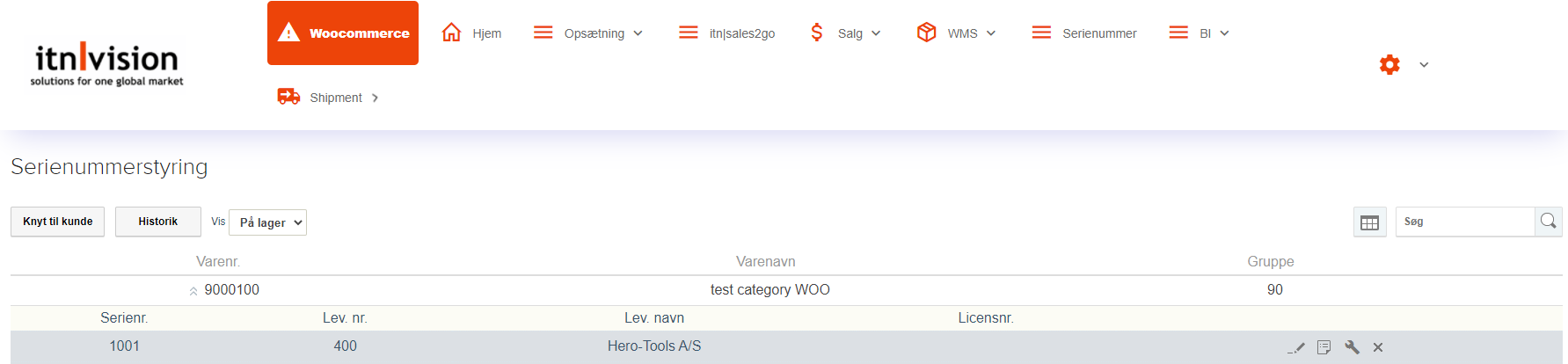Open the Vis 'På lager' dropdown

(x=267, y=222)
